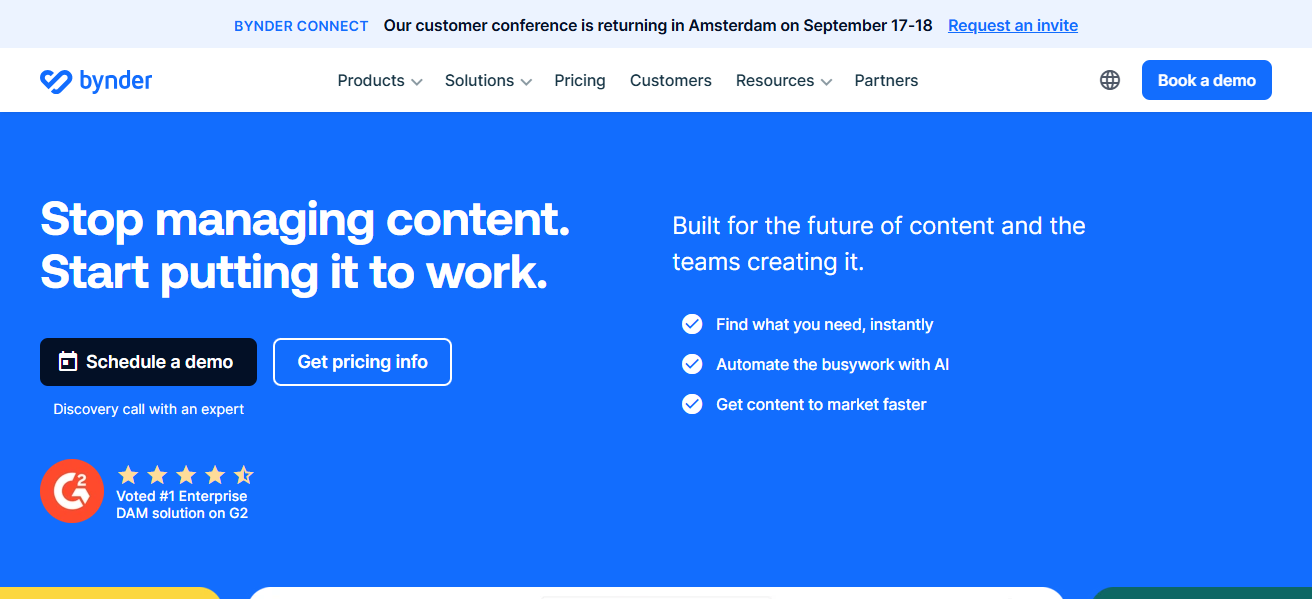Click the Voted #1 Enterprise DAM text

tap(182, 504)
